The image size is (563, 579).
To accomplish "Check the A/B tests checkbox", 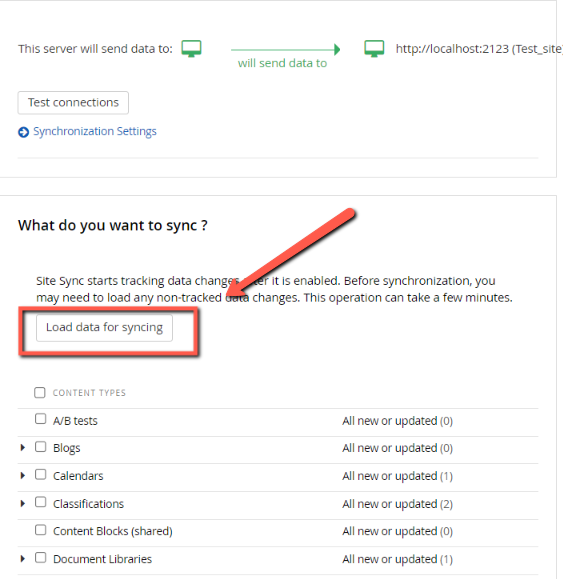I will pyautogui.click(x=41, y=419).
